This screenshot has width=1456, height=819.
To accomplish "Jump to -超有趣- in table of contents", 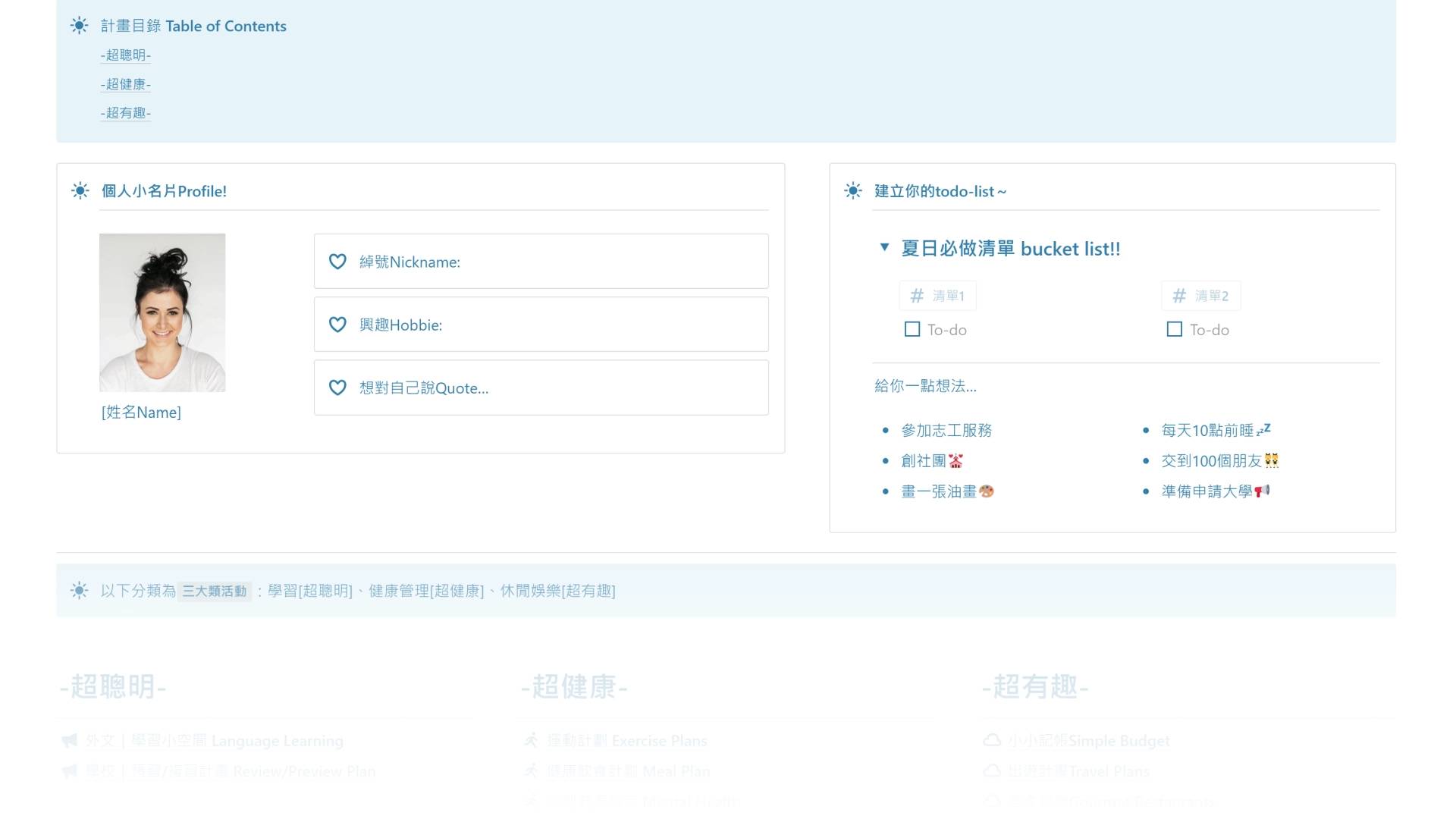I will pos(126,113).
